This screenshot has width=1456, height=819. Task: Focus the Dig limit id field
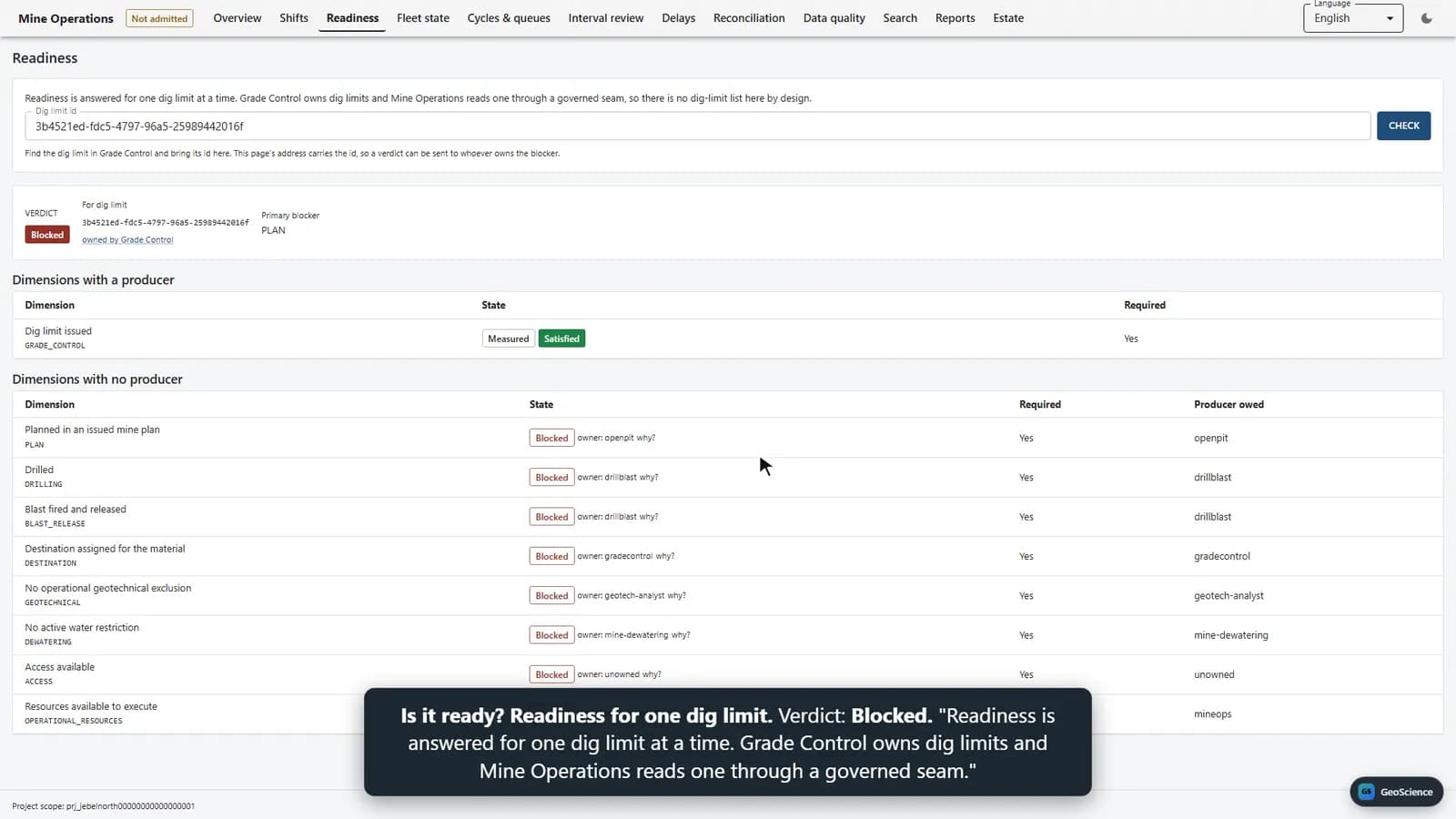[697, 126]
